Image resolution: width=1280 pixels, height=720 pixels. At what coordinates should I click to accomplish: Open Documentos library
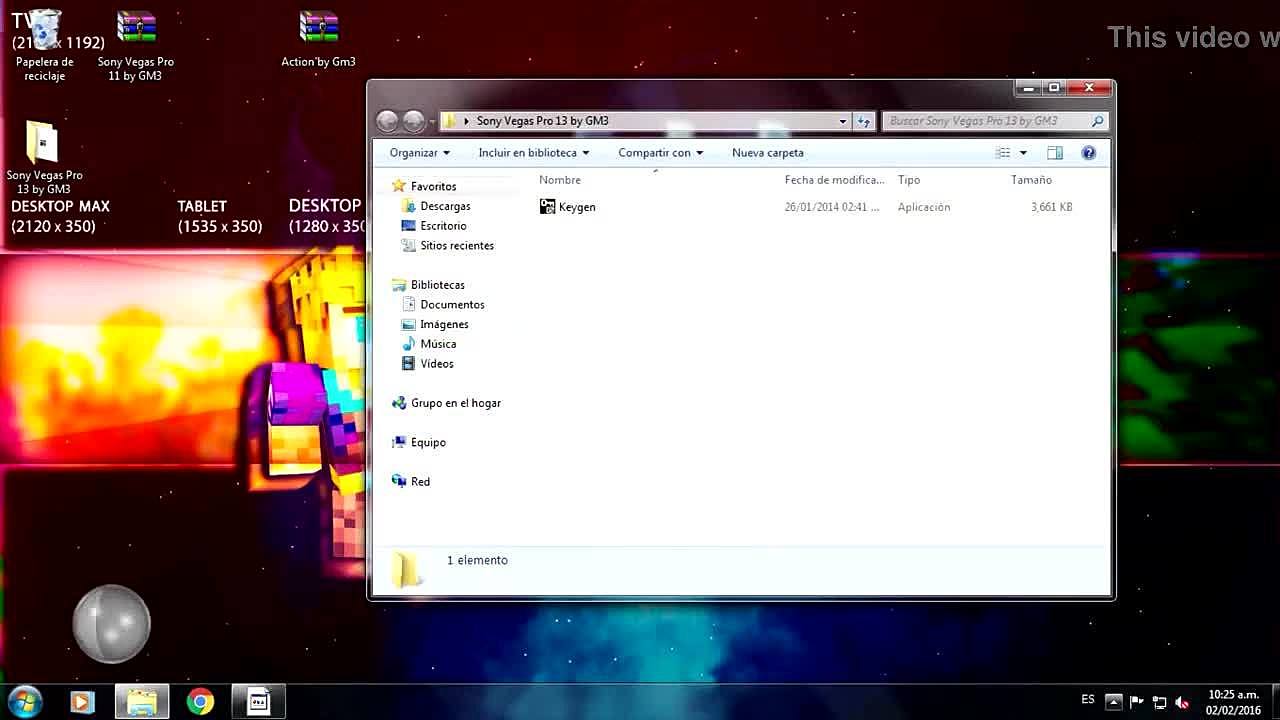click(x=452, y=305)
